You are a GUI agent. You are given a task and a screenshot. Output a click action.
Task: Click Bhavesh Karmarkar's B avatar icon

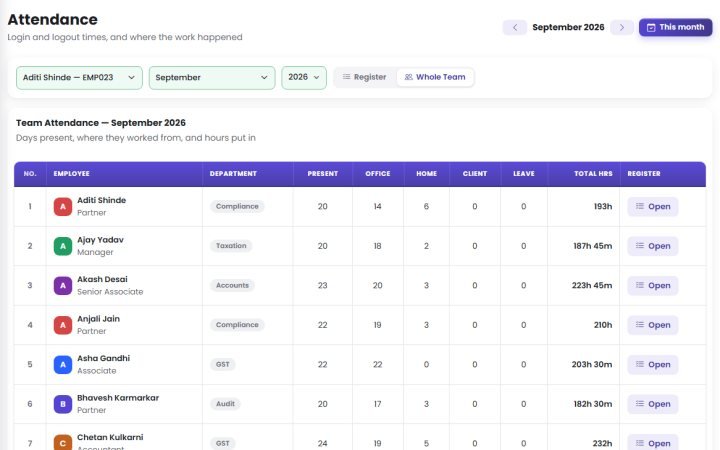[63, 404]
